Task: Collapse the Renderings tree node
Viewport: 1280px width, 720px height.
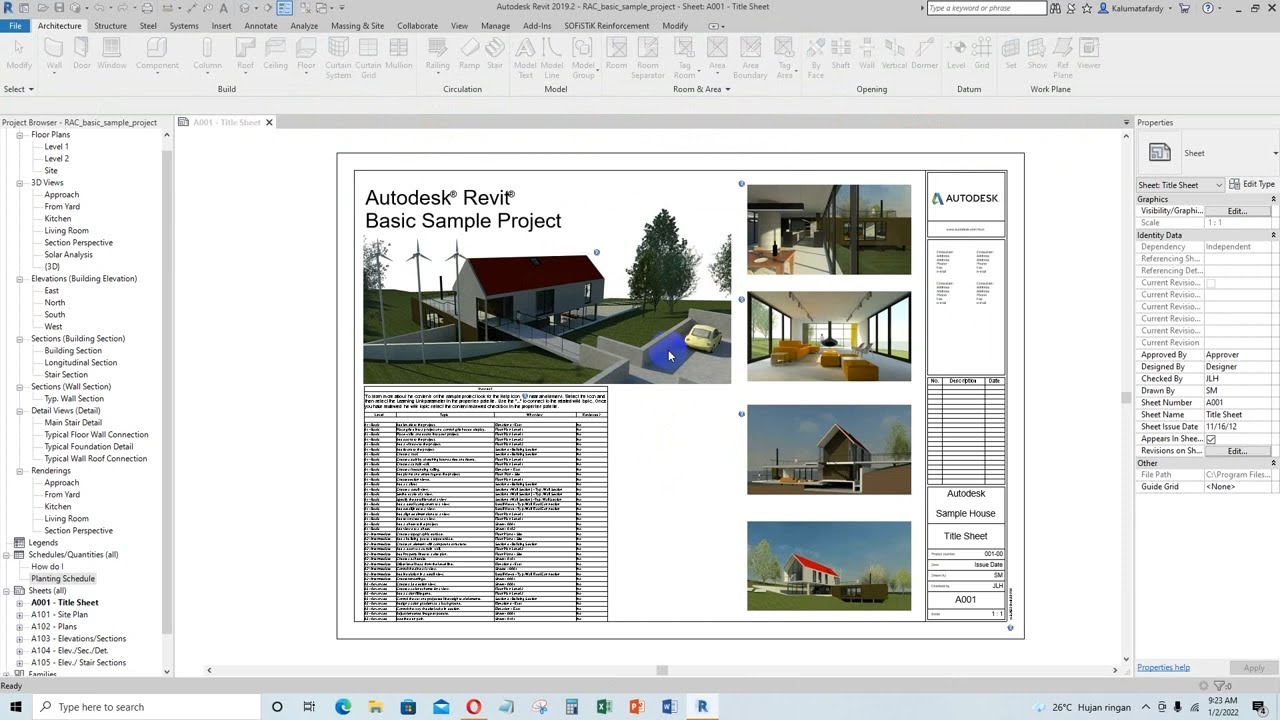Action: coord(20,471)
